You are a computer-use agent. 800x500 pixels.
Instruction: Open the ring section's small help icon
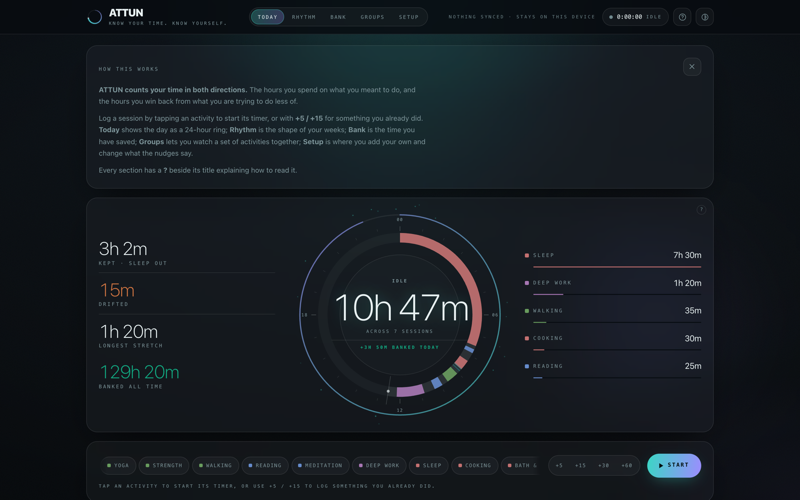701,210
